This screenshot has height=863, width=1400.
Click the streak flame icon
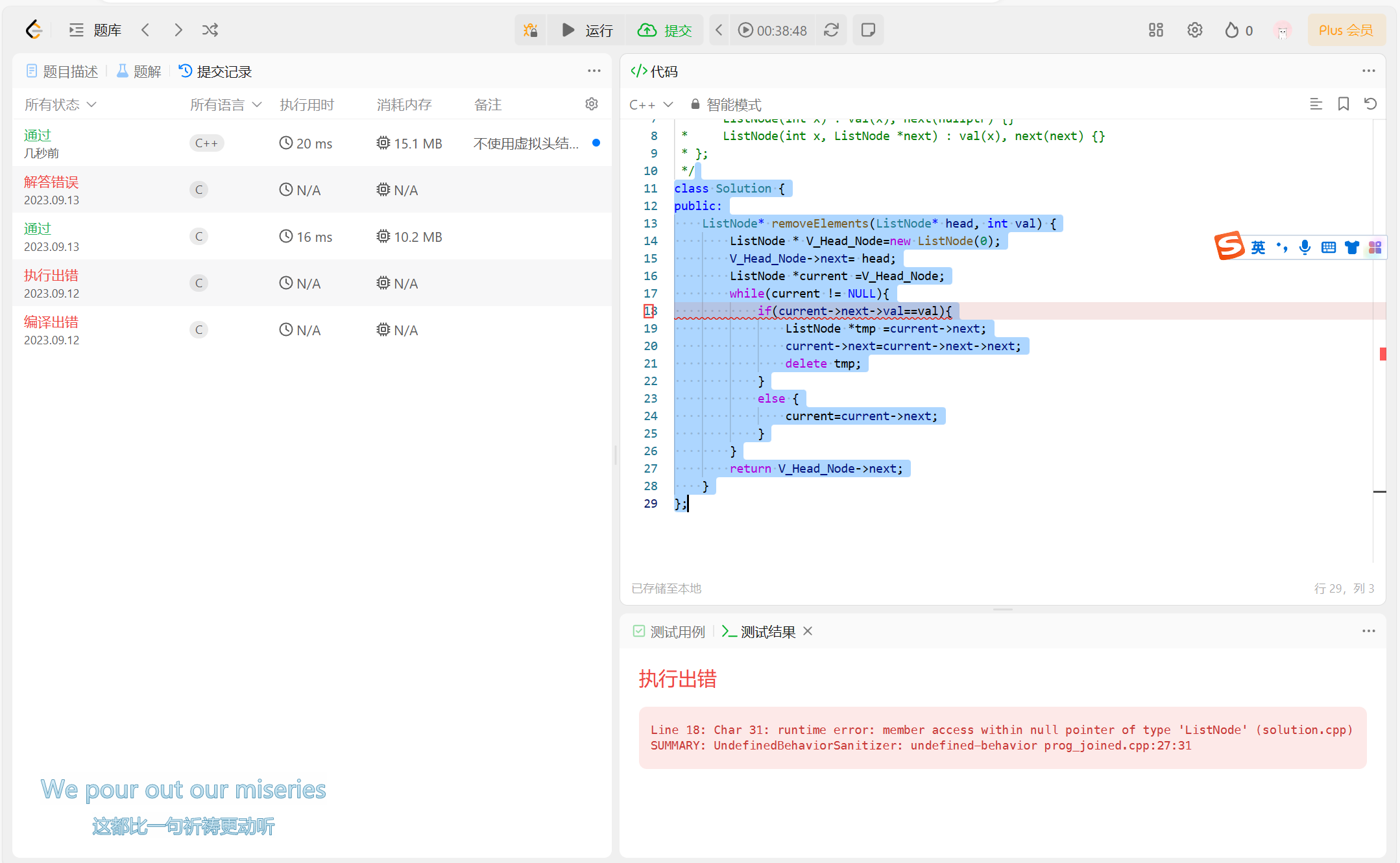pos(1231,30)
